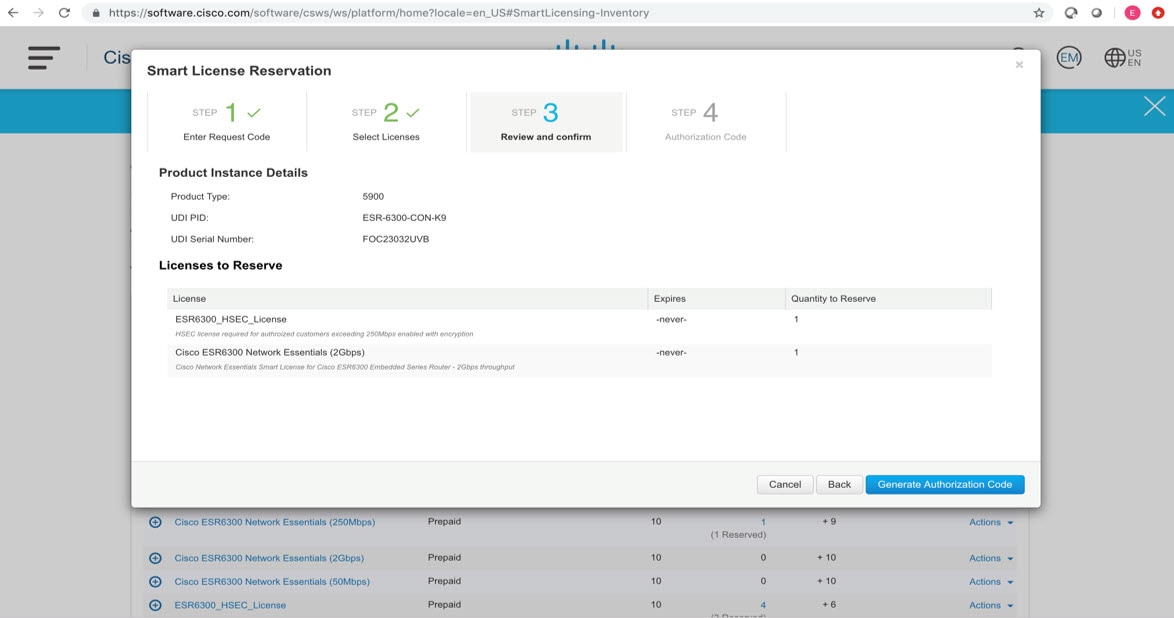Expand the ESR6300_HSEC_License row
1174x618 pixels.
coord(155,605)
